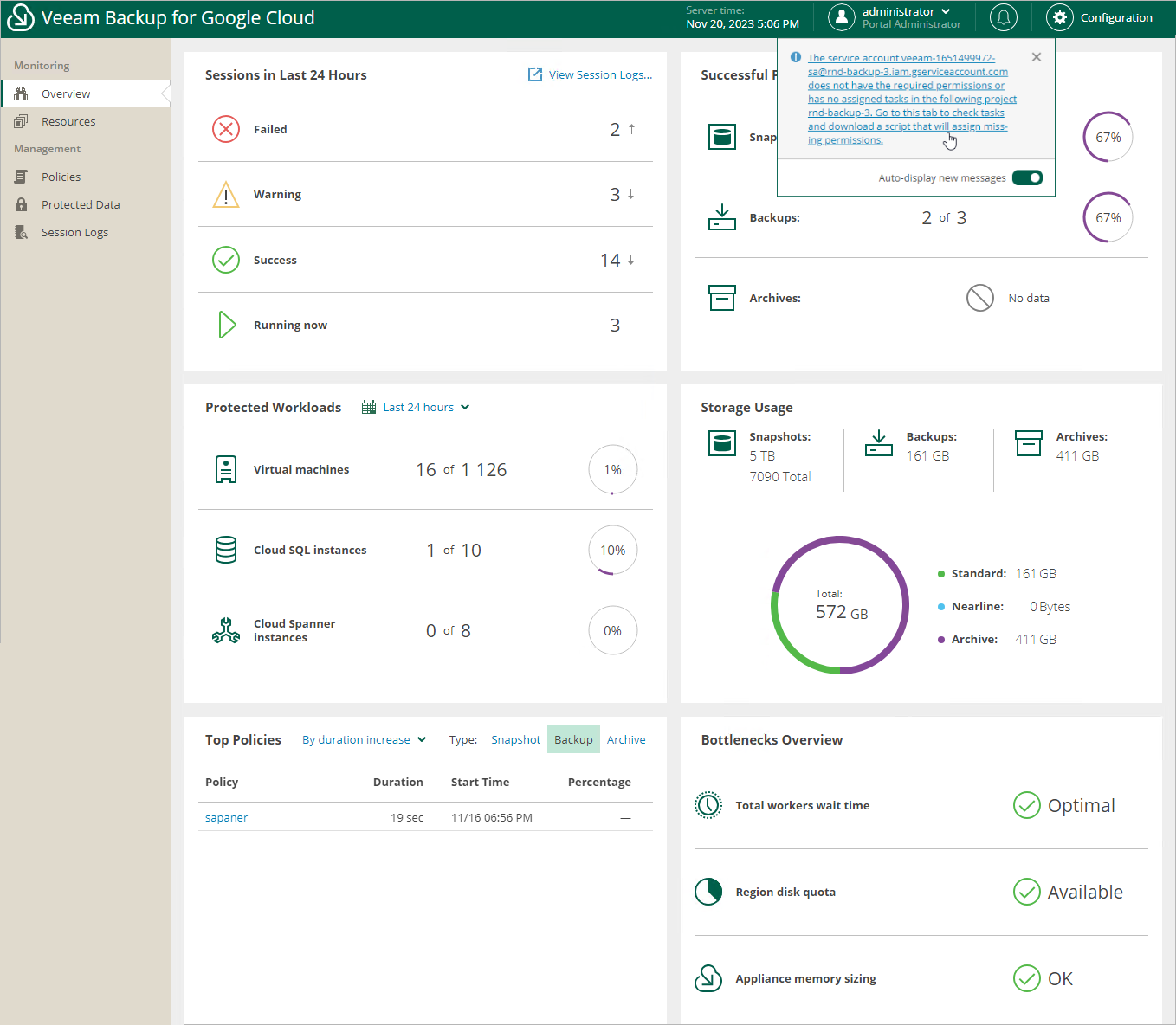The height and width of the screenshot is (1025, 1176).
Task: Open the sapaner policy link
Action: [x=226, y=817]
